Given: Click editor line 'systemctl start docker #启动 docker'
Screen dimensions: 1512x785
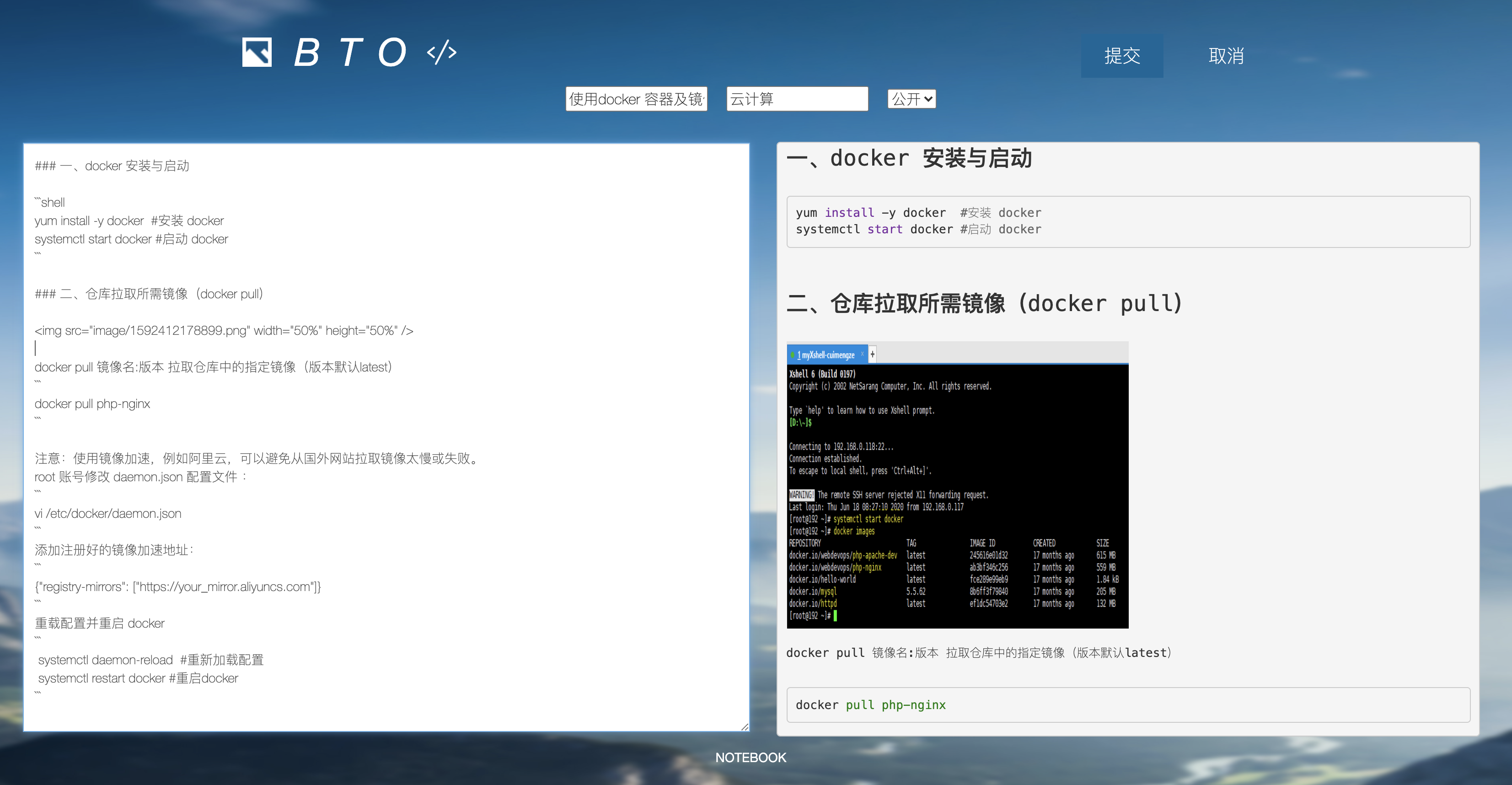Looking at the screenshot, I should (x=131, y=239).
